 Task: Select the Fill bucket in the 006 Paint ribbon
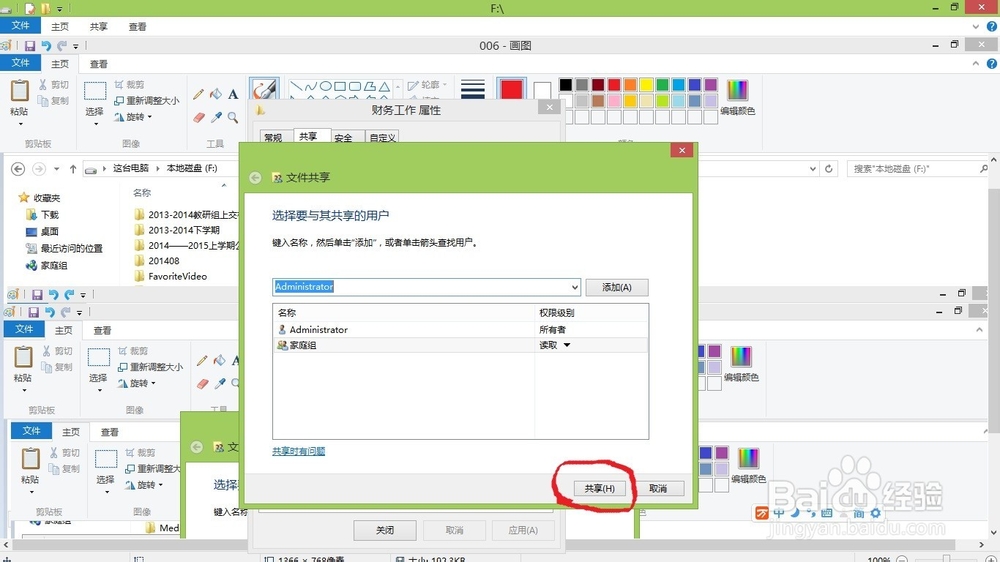[216, 94]
